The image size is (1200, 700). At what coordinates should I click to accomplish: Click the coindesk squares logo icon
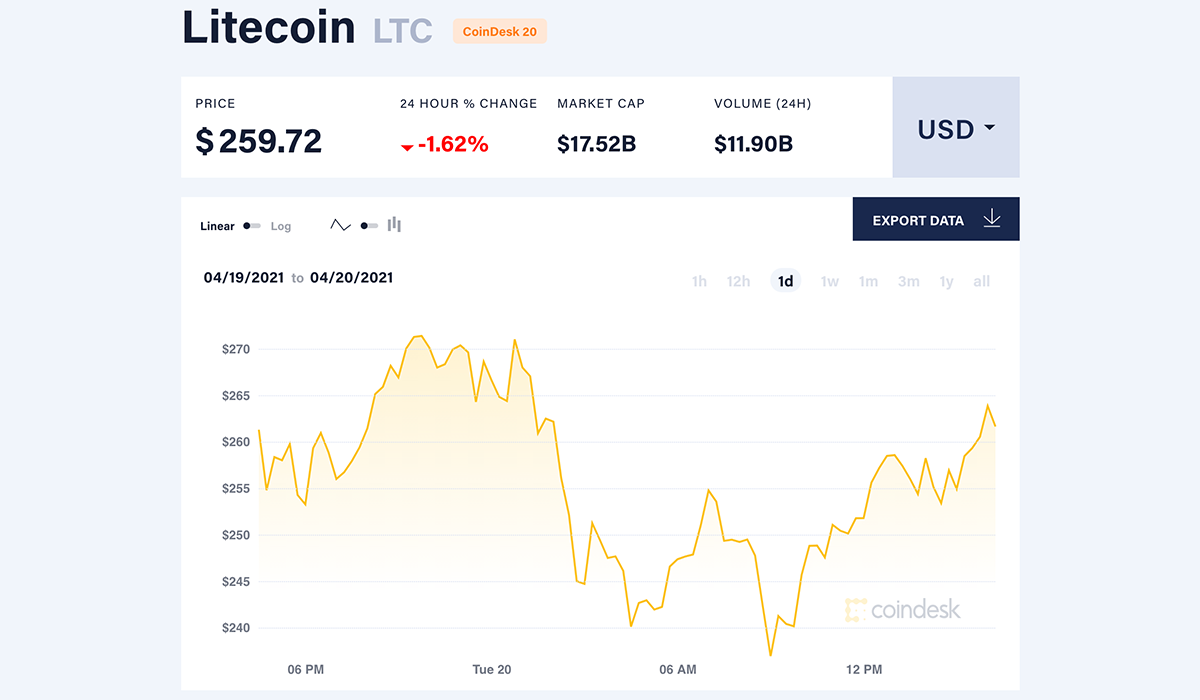855,608
